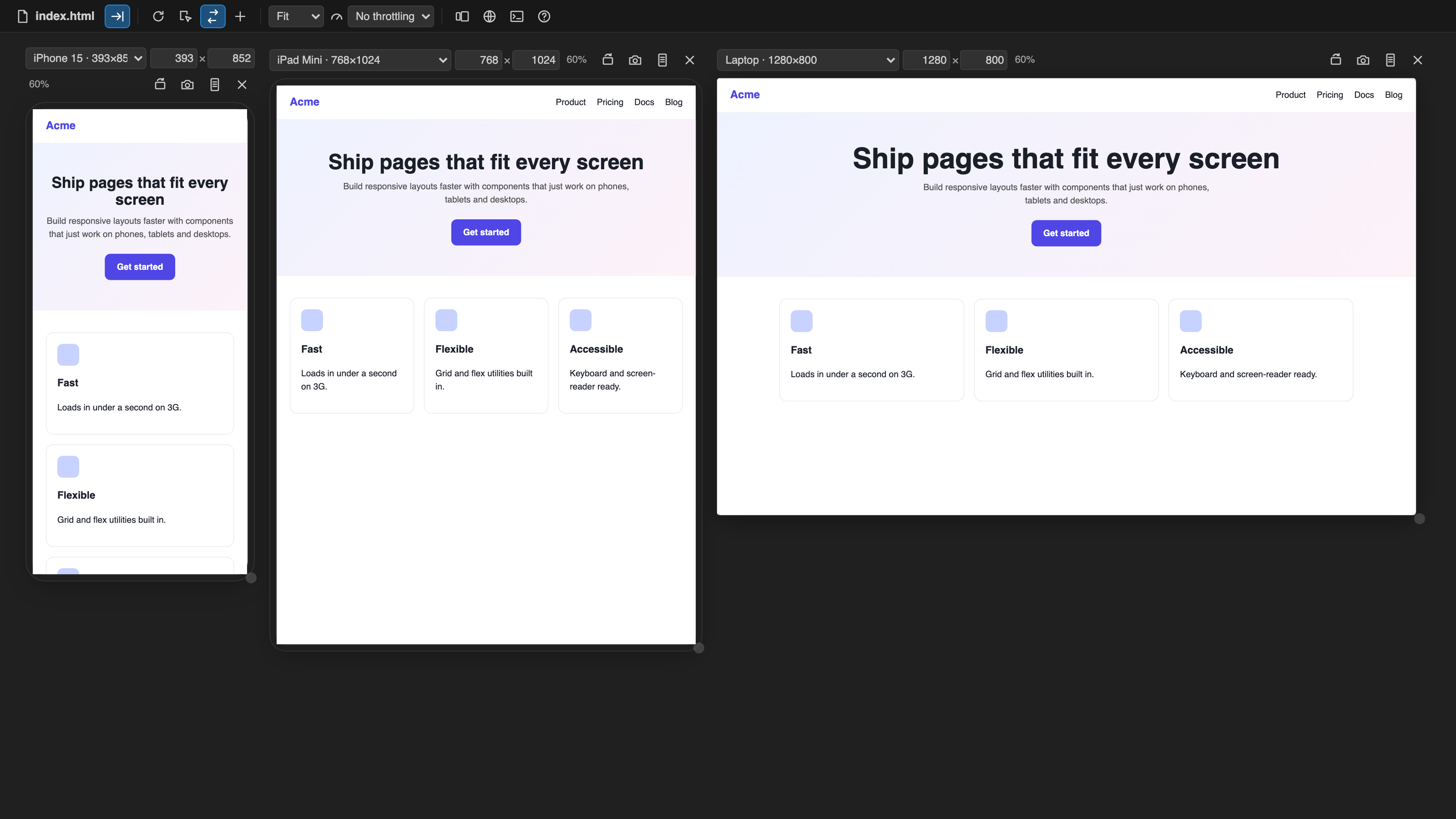Click Fast card icon in iPad Mini preview
Screen dimensions: 1456x819
pyautogui.click(x=312, y=320)
